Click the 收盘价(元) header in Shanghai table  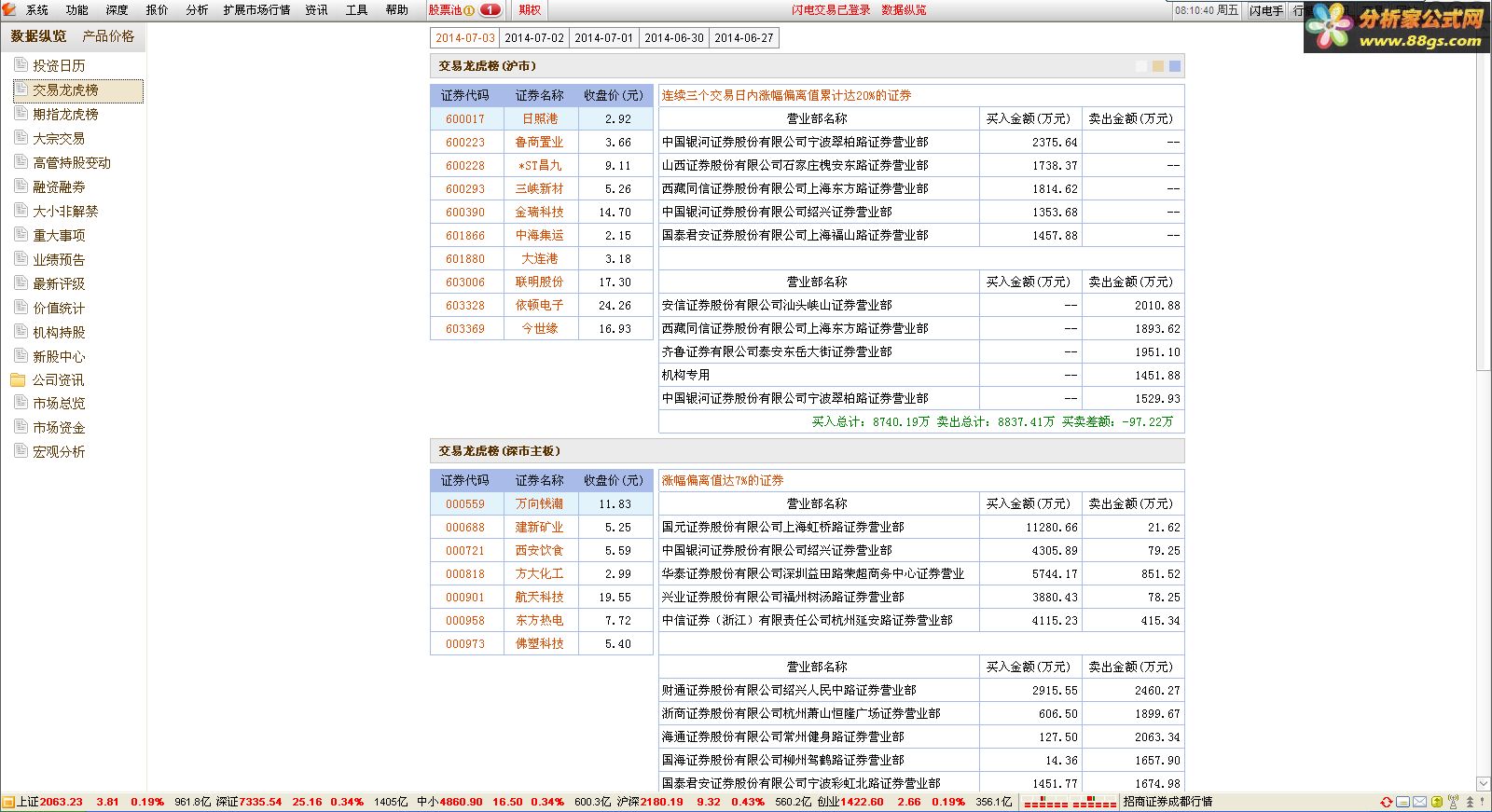click(x=614, y=96)
